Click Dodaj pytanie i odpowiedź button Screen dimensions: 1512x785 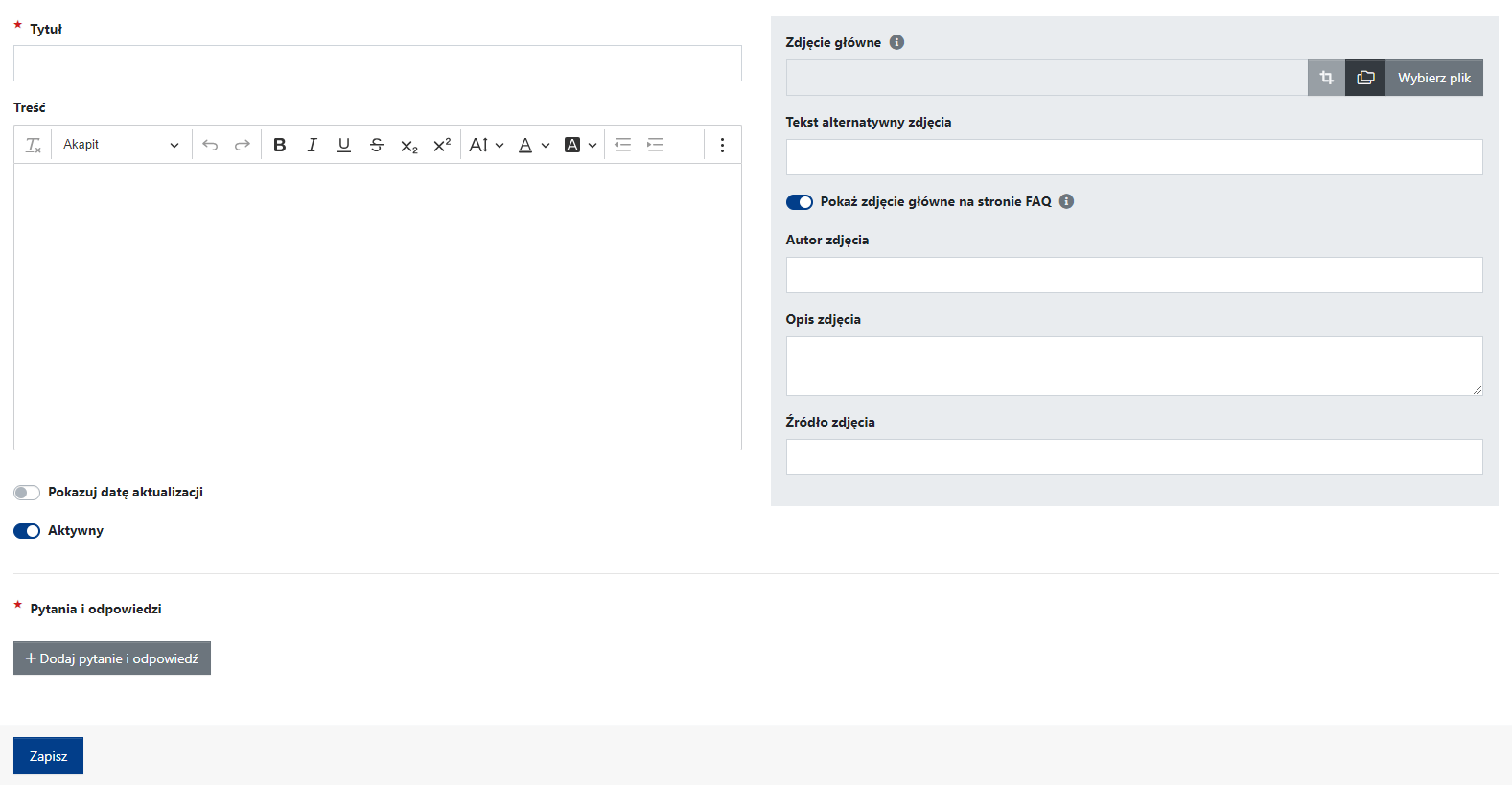point(112,658)
